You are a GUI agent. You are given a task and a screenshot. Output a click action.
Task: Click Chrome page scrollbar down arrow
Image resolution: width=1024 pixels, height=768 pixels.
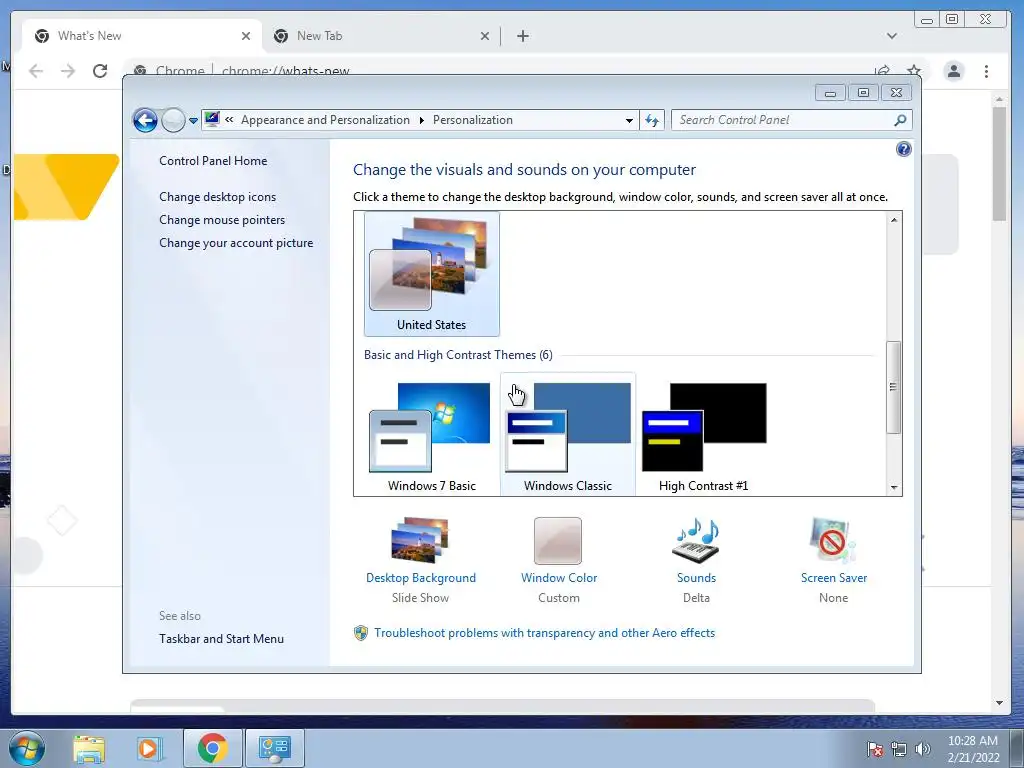coord(999,703)
